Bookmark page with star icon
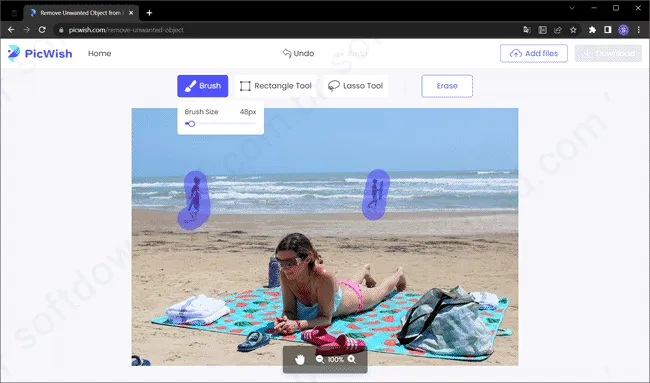The width and height of the screenshot is (650, 383). 573,30
